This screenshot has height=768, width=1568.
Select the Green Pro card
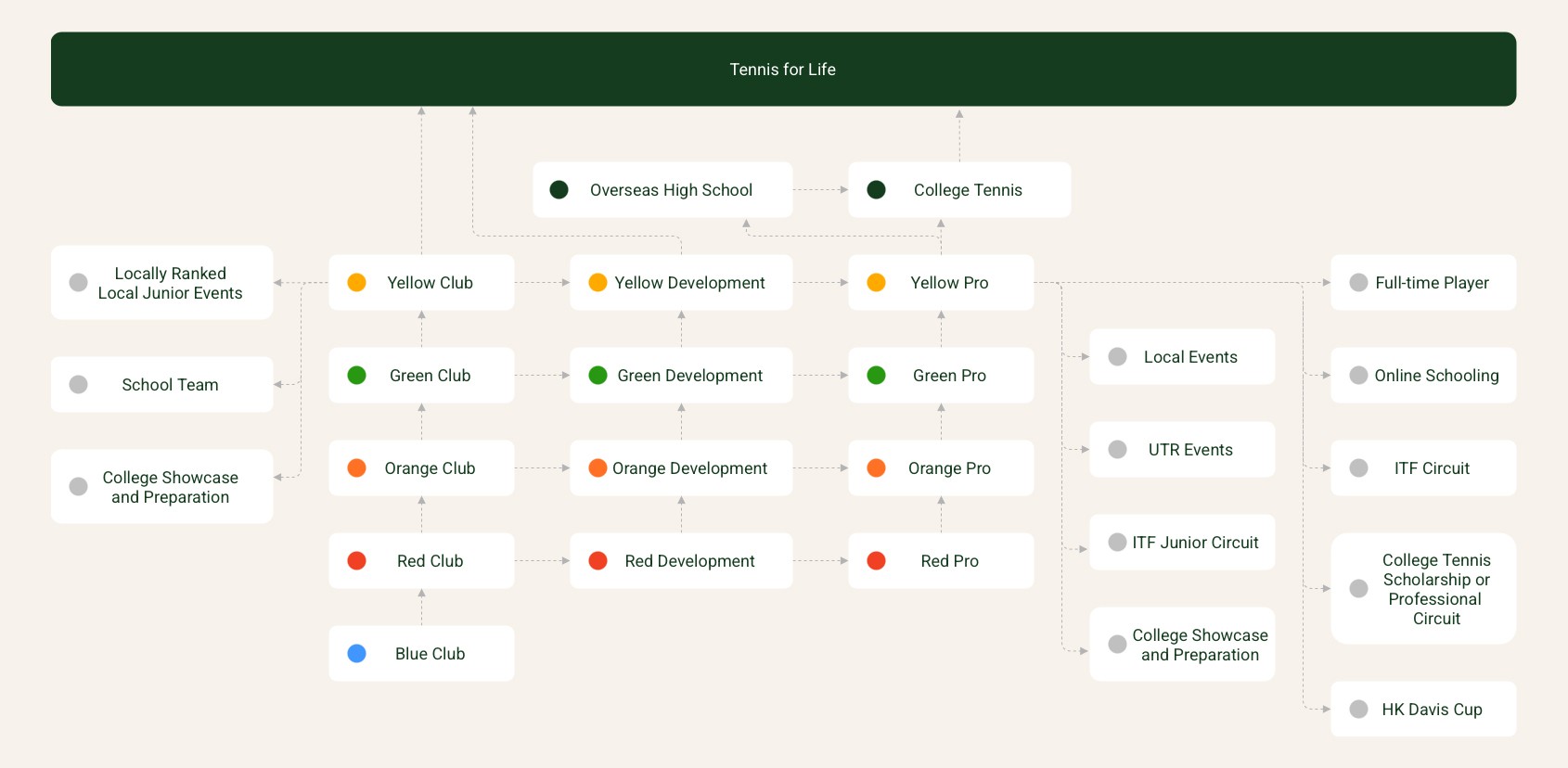click(941, 375)
